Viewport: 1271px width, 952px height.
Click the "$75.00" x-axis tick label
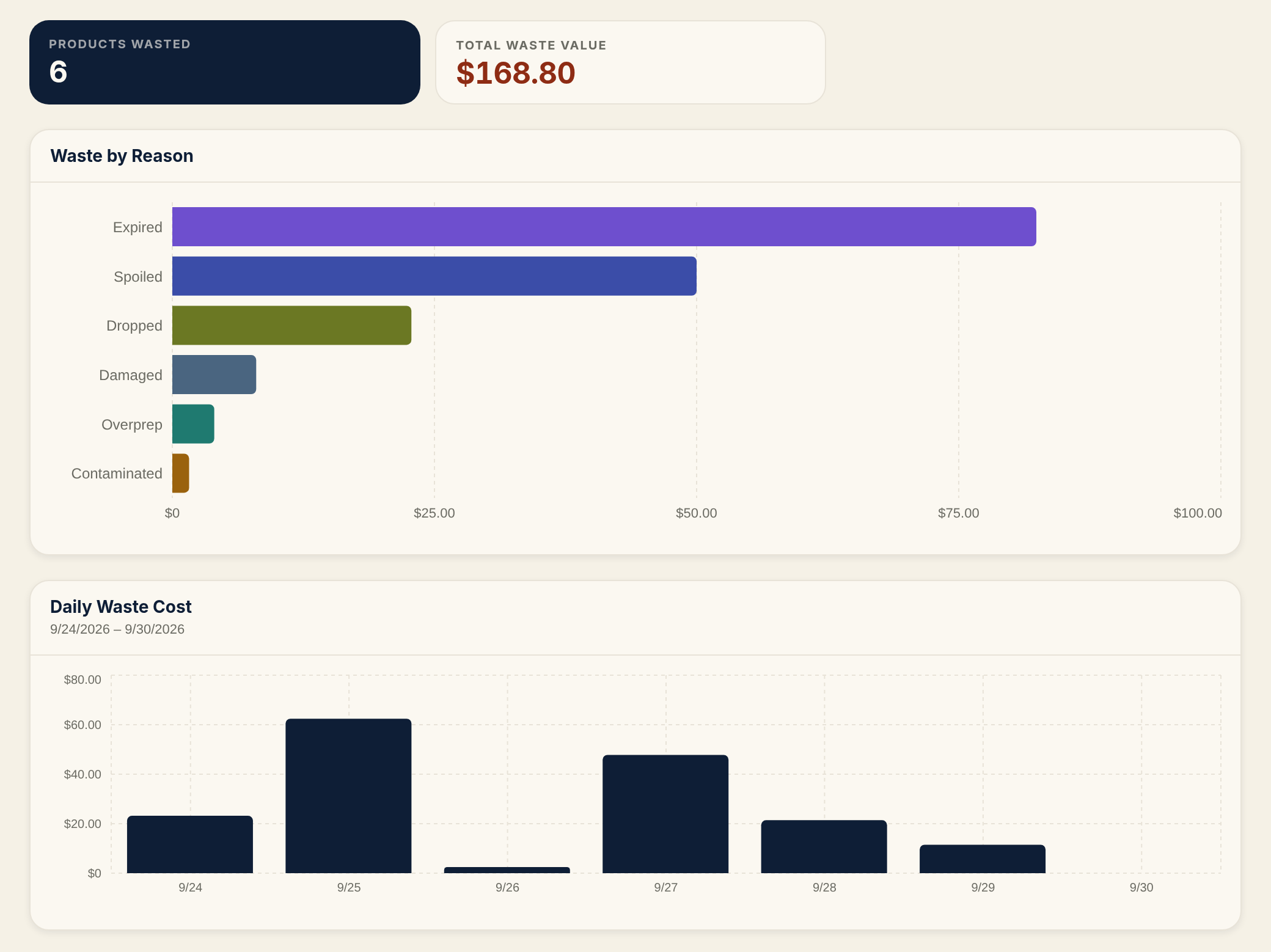tap(959, 513)
